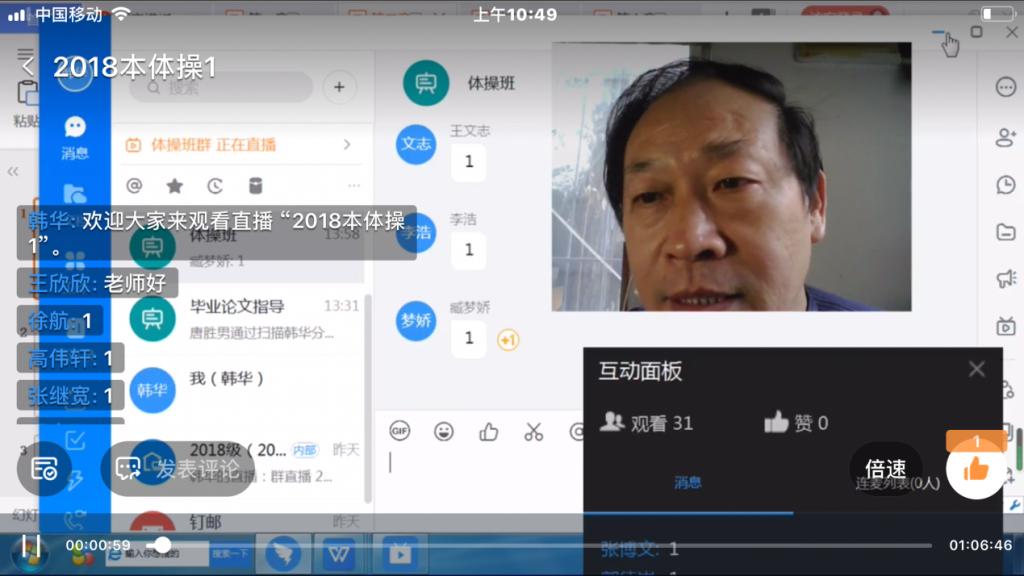Image resolution: width=1024 pixels, height=576 pixels.
Task: Click the 发表评论 comment button
Action: tap(178, 468)
